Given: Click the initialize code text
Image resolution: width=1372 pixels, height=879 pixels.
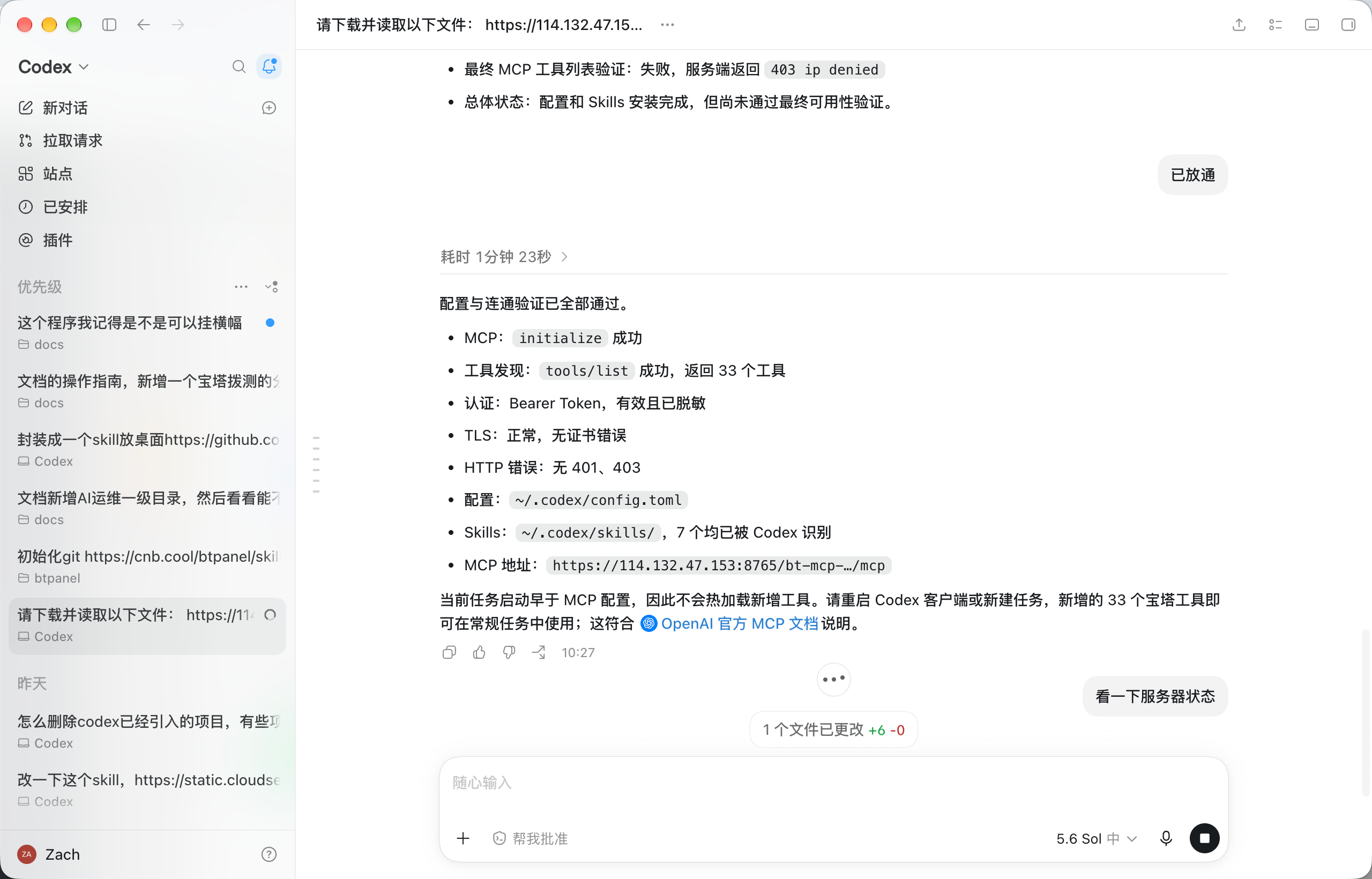Looking at the screenshot, I should pos(560,338).
